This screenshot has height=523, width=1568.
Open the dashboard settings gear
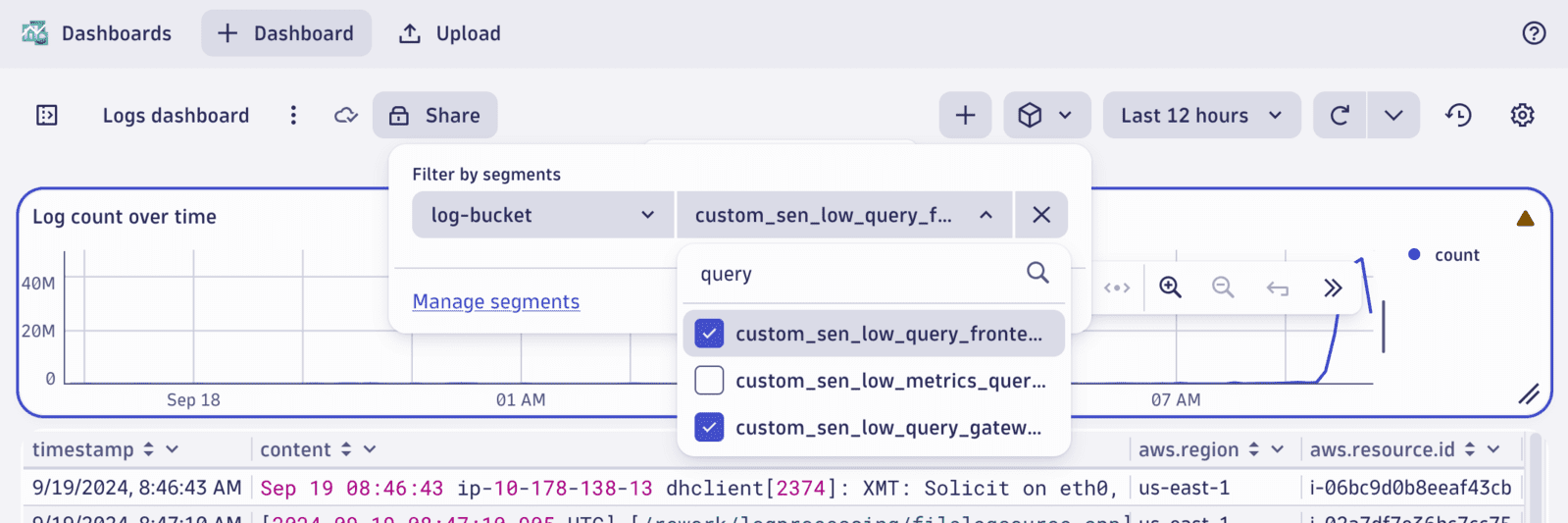click(1522, 116)
